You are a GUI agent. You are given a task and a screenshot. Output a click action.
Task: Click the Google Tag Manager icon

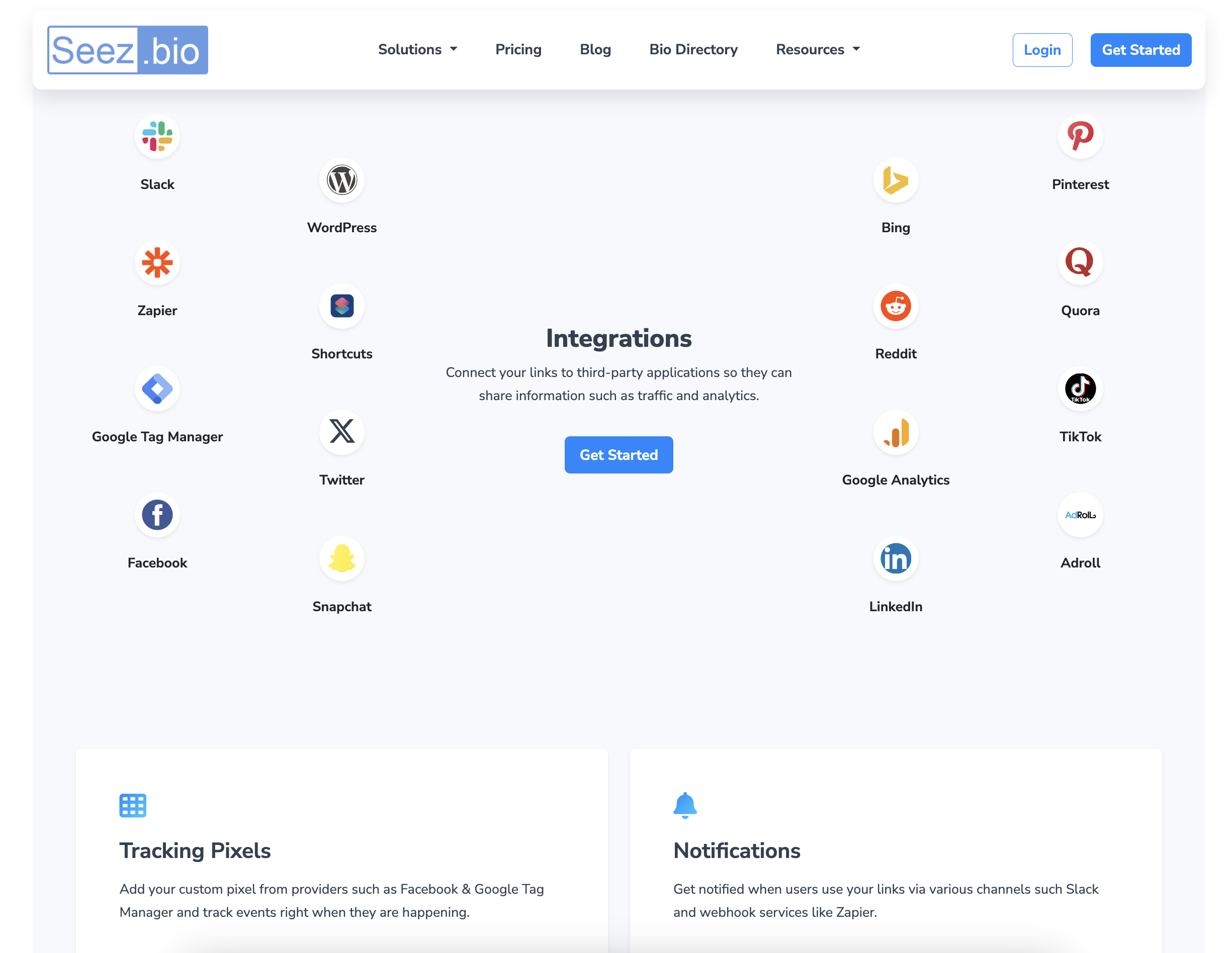coord(157,389)
